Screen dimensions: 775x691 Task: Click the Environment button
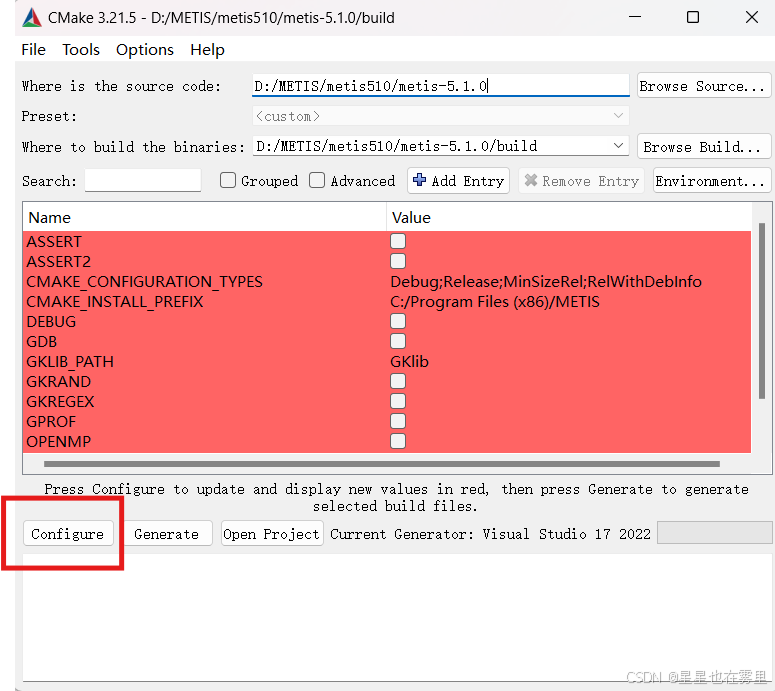point(711,181)
